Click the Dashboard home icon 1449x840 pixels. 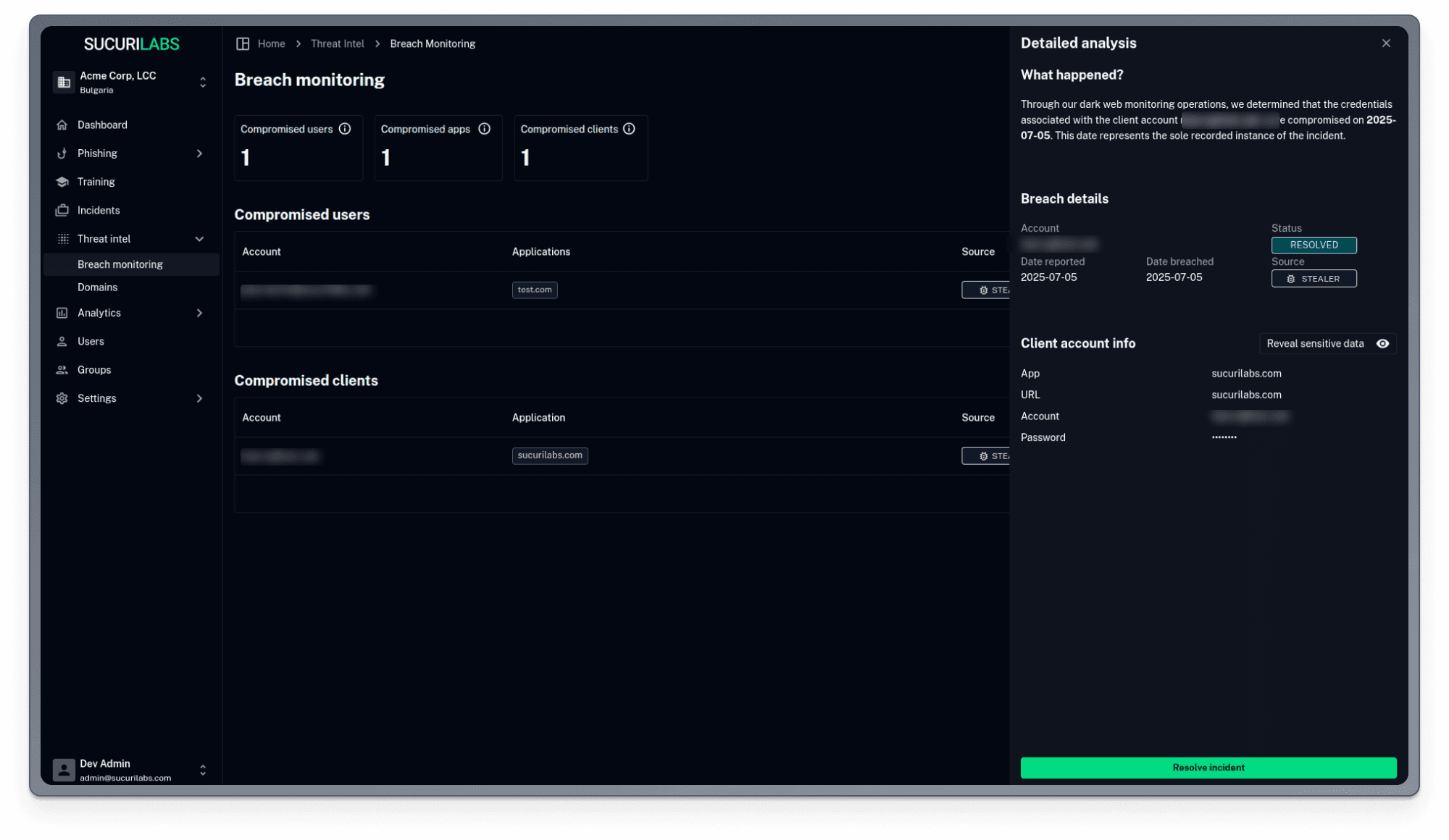click(62, 125)
